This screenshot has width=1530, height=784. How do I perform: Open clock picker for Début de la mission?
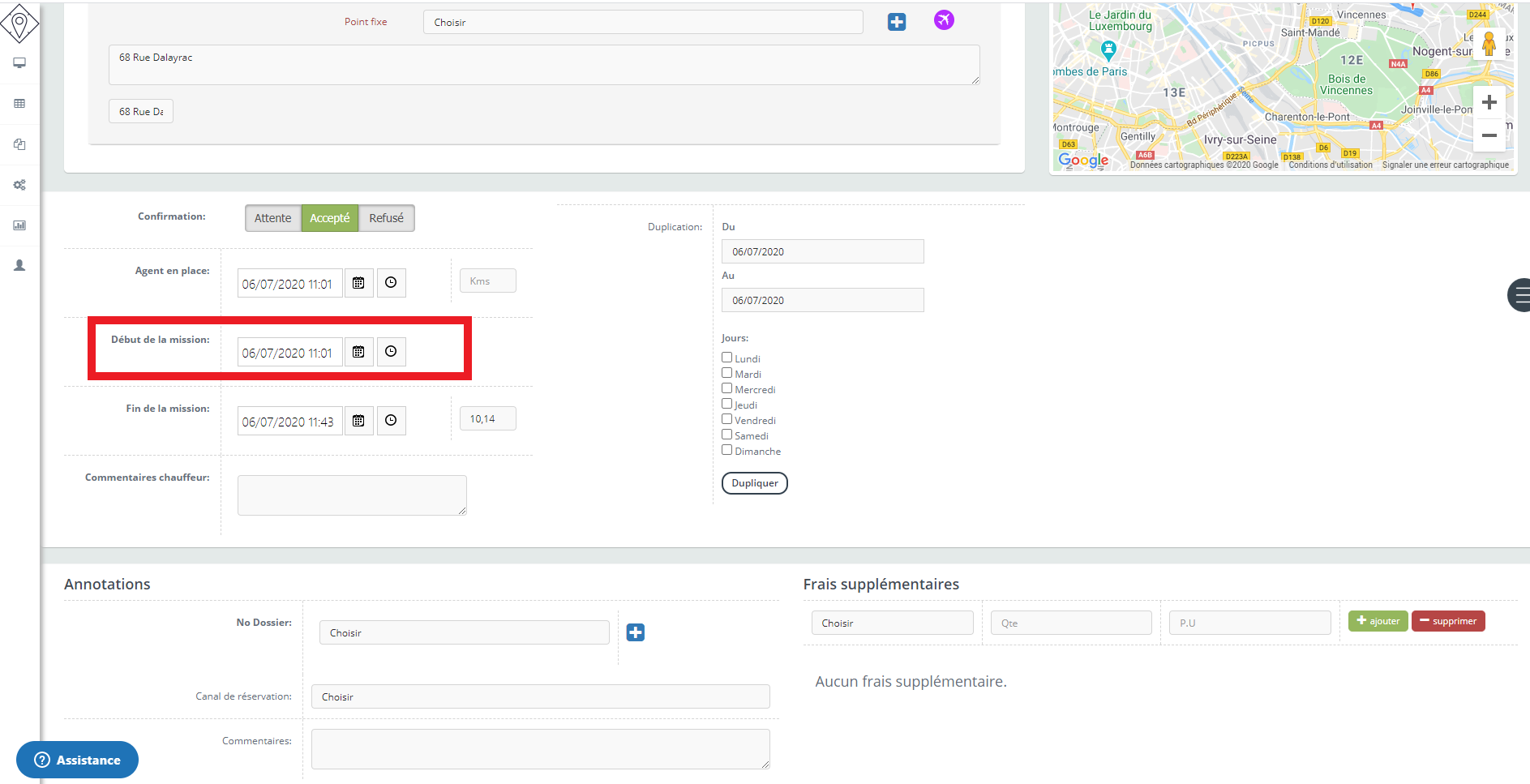pyautogui.click(x=391, y=352)
